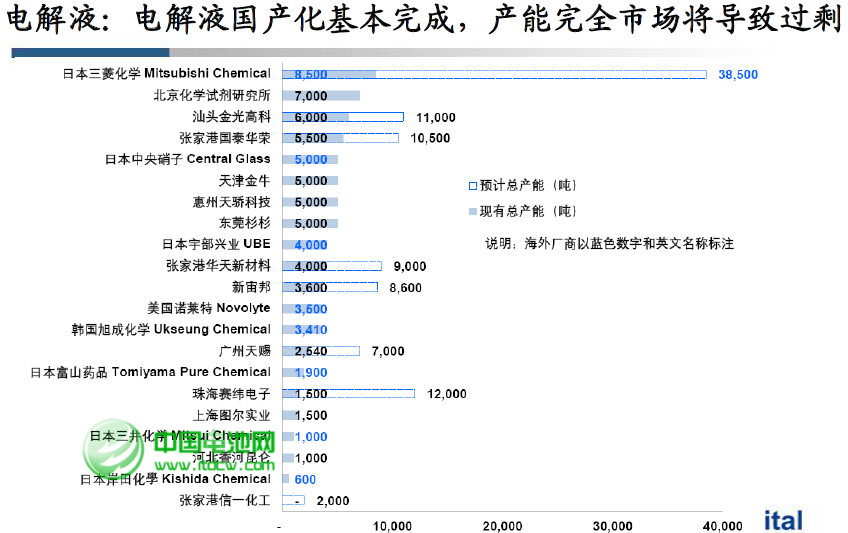Click the 预计总产能 legend outline marker

tap(472, 185)
